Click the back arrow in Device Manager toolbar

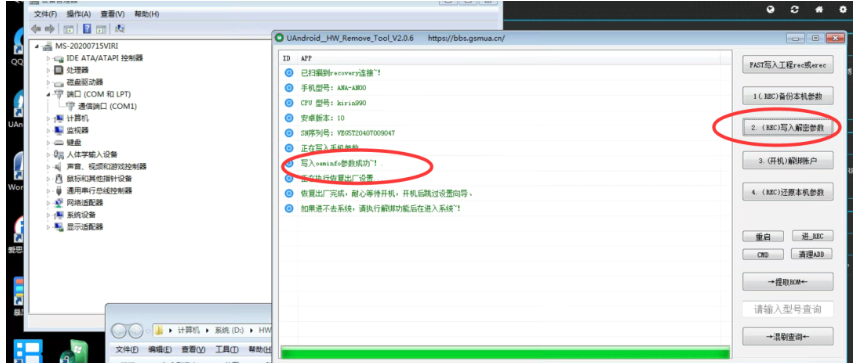[36, 28]
